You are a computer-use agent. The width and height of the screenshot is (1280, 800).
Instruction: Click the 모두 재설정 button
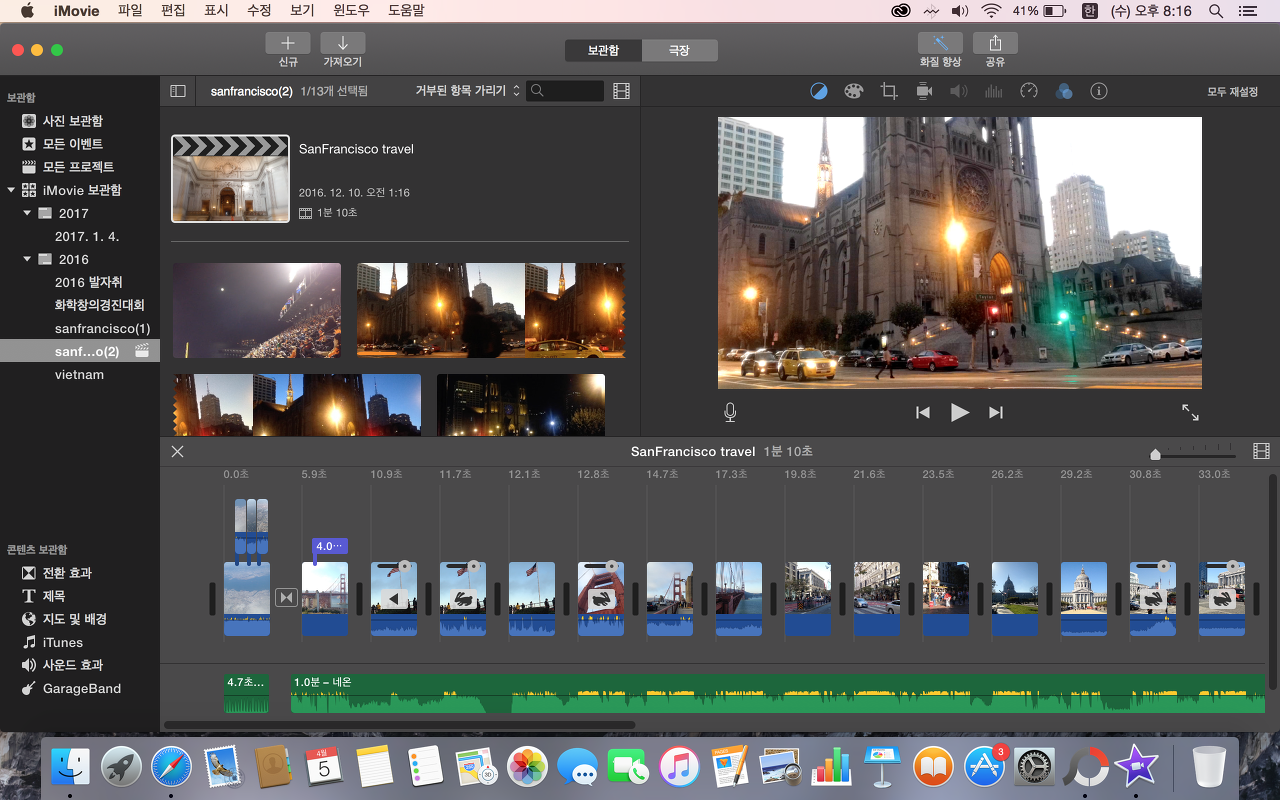[x=1232, y=91]
